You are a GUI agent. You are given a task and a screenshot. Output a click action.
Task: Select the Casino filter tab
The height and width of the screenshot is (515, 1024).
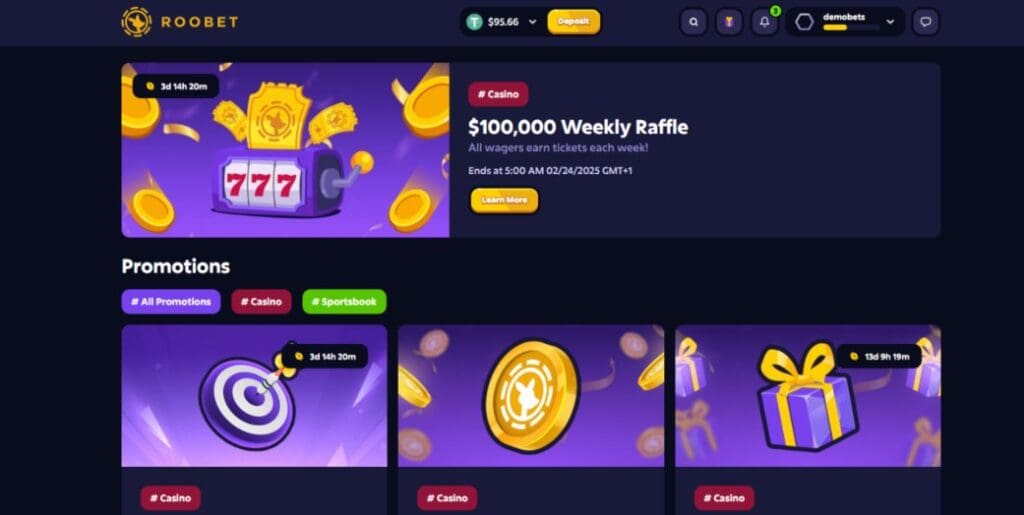point(261,302)
